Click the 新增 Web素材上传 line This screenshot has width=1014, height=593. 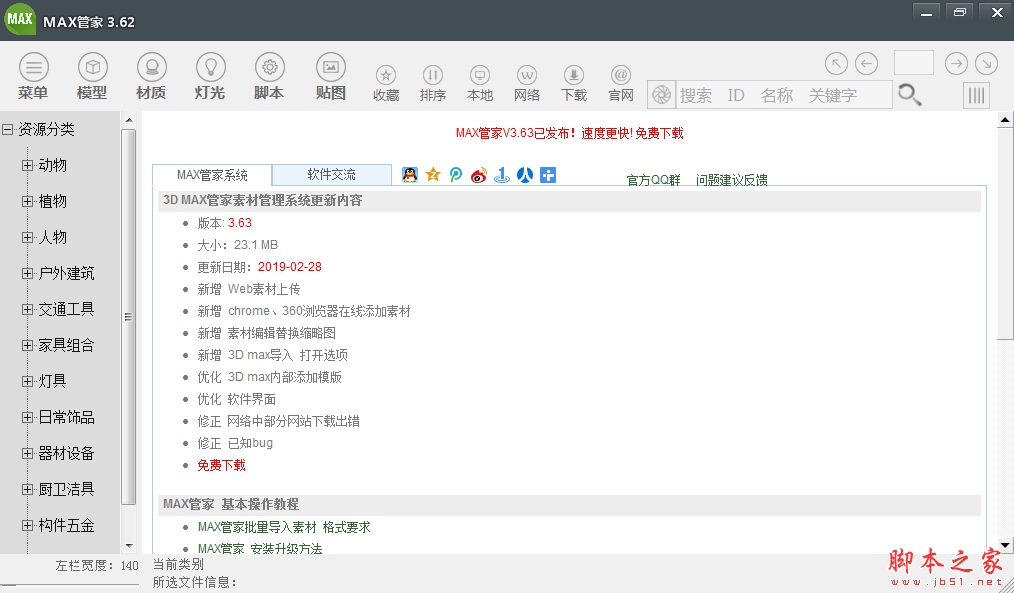(x=249, y=289)
